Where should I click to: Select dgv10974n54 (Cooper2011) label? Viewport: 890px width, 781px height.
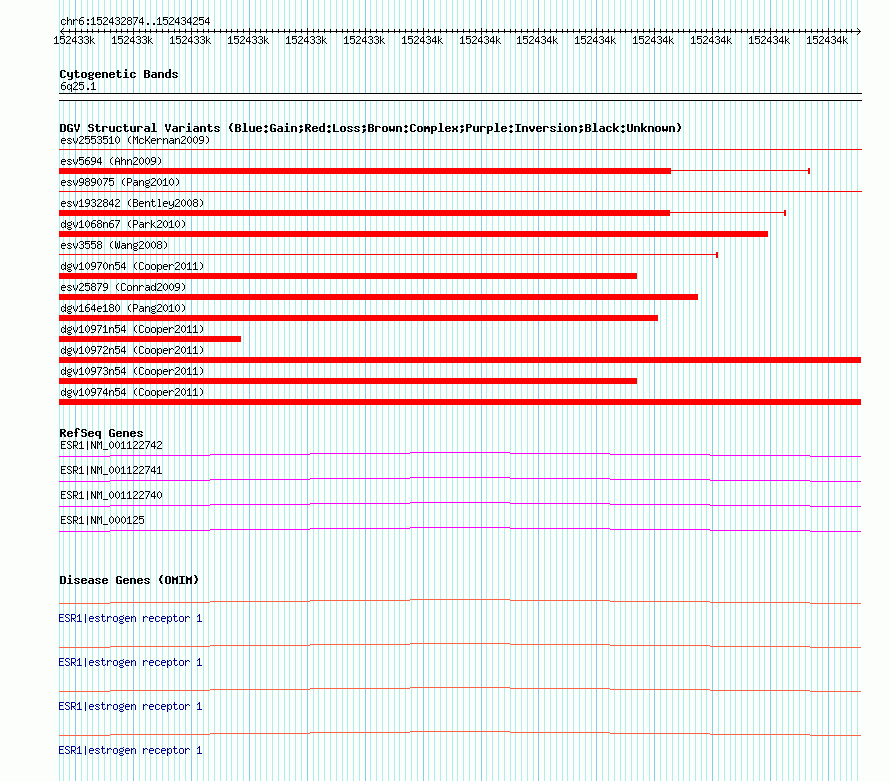(132, 392)
